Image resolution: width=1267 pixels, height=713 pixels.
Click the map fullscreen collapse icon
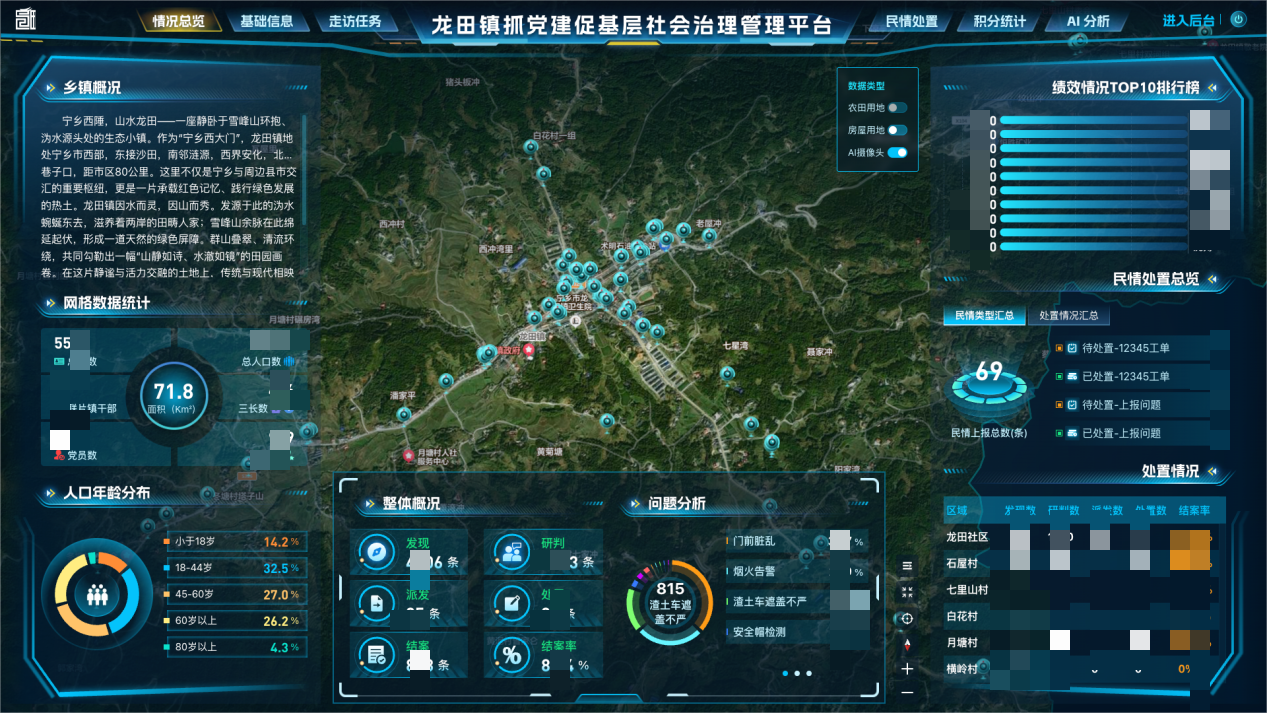coord(907,592)
